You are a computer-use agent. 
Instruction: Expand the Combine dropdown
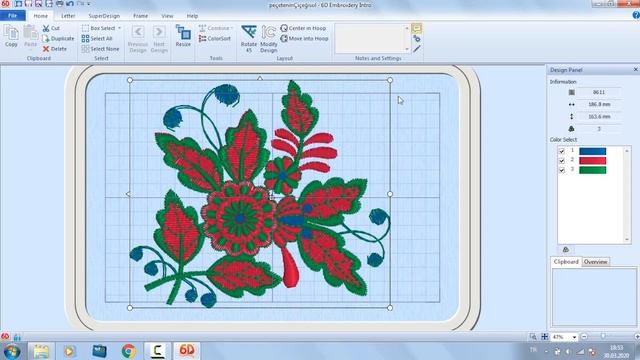[232, 28]
